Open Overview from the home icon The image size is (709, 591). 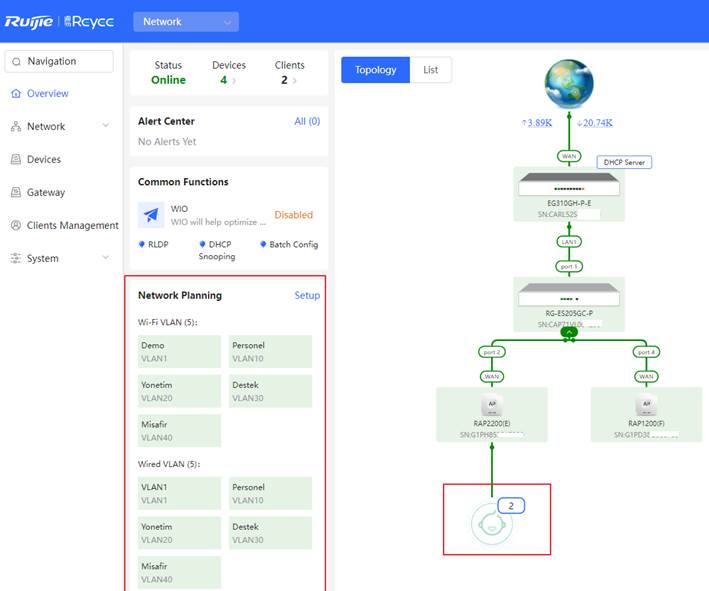(x=16, y=94)
